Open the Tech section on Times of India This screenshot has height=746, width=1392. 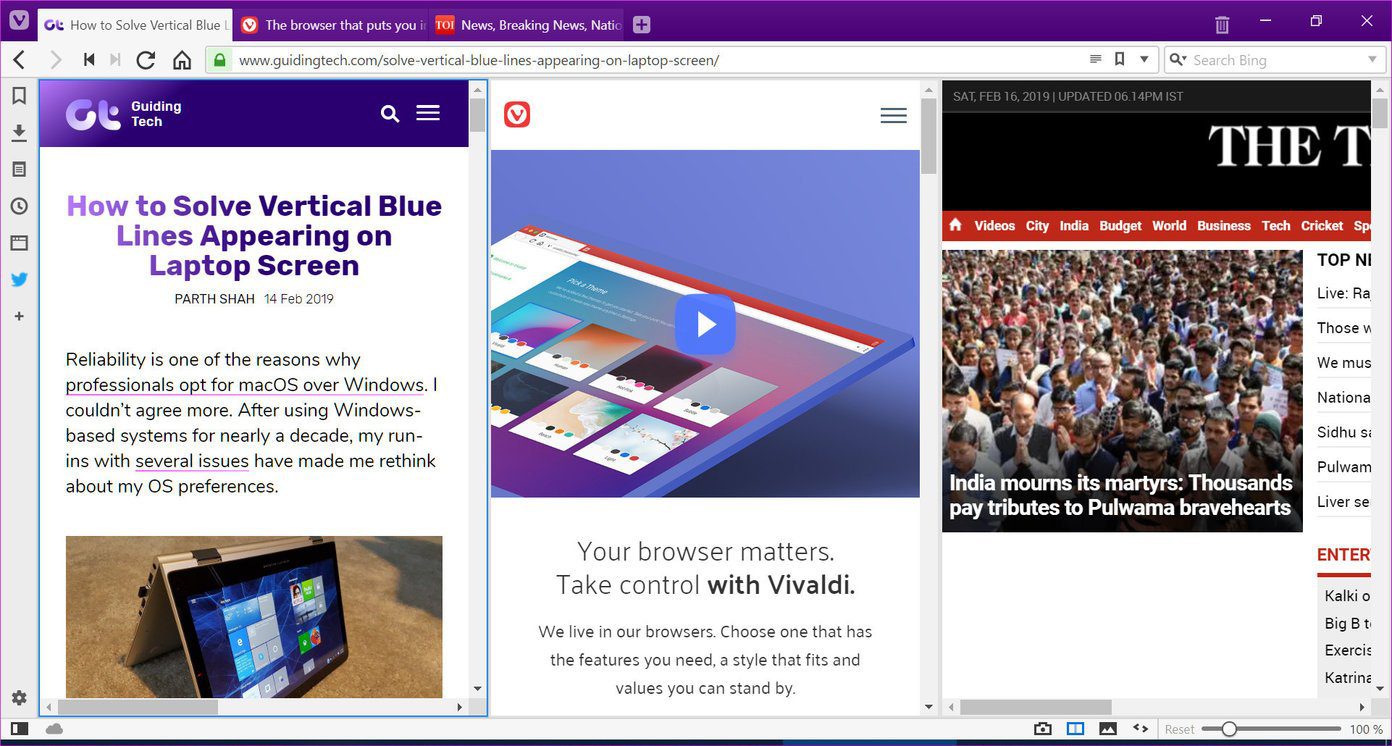coord(1276,225)
